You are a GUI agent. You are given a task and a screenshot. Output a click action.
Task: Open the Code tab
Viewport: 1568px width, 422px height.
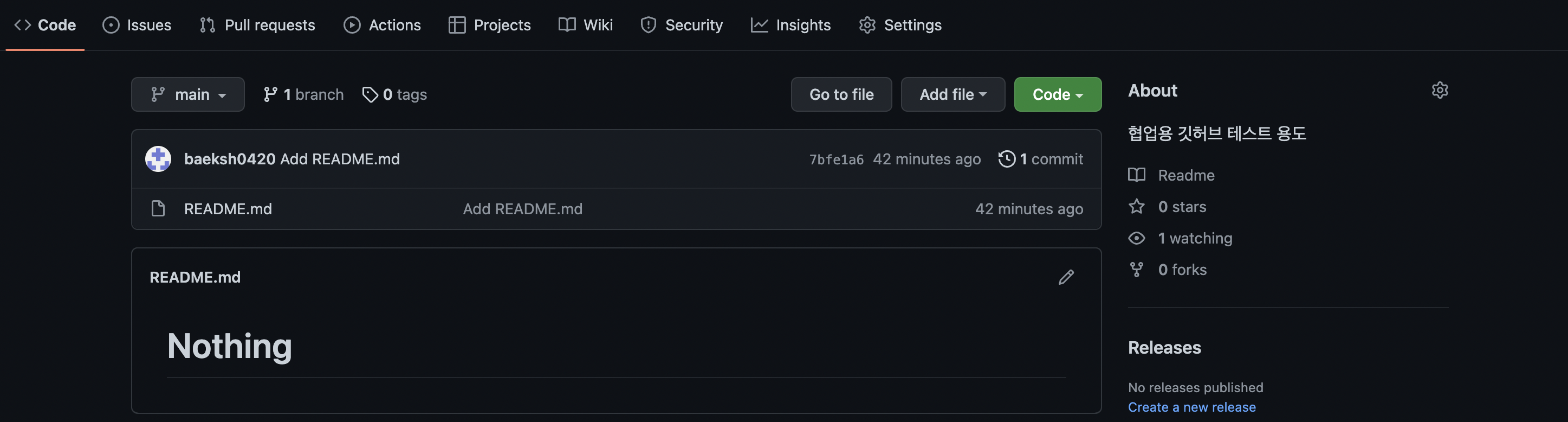[x=45, y=25]
